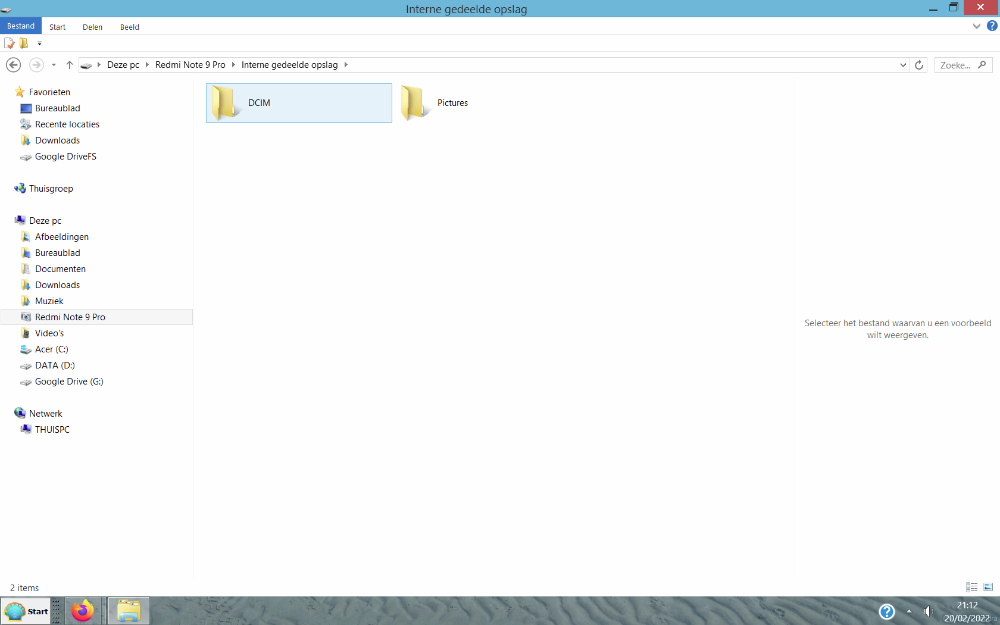1000x625 pixels.
Task: Expand the ribbon with the chevron
Action: coord(977,26)
